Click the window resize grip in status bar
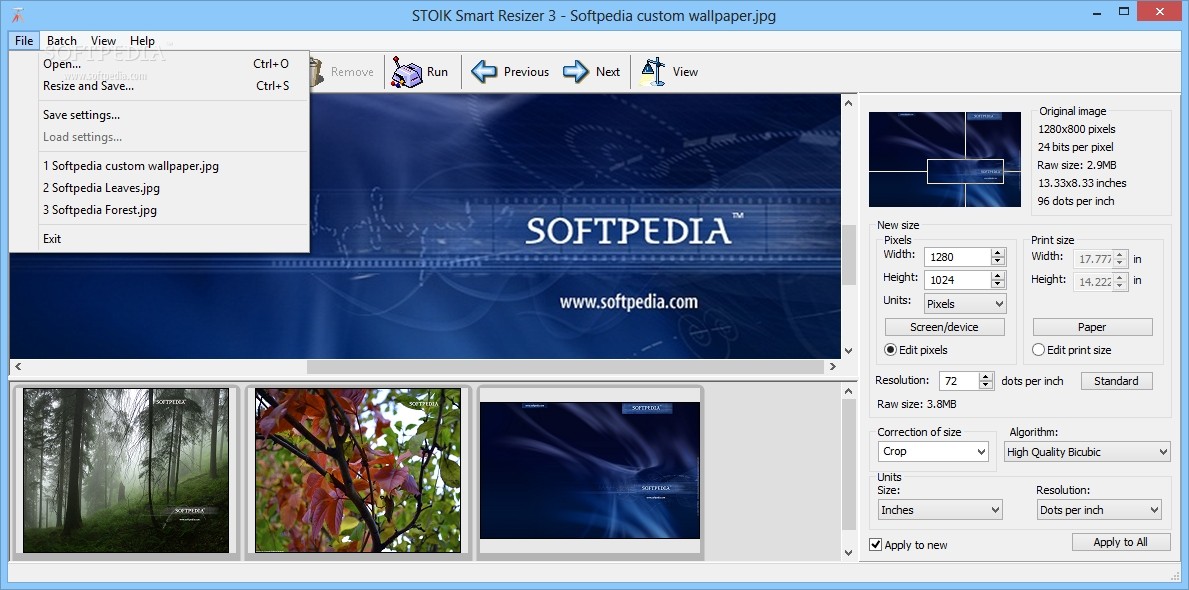This screenshot has height=590, width=1189. click(x=1175, y=575)
